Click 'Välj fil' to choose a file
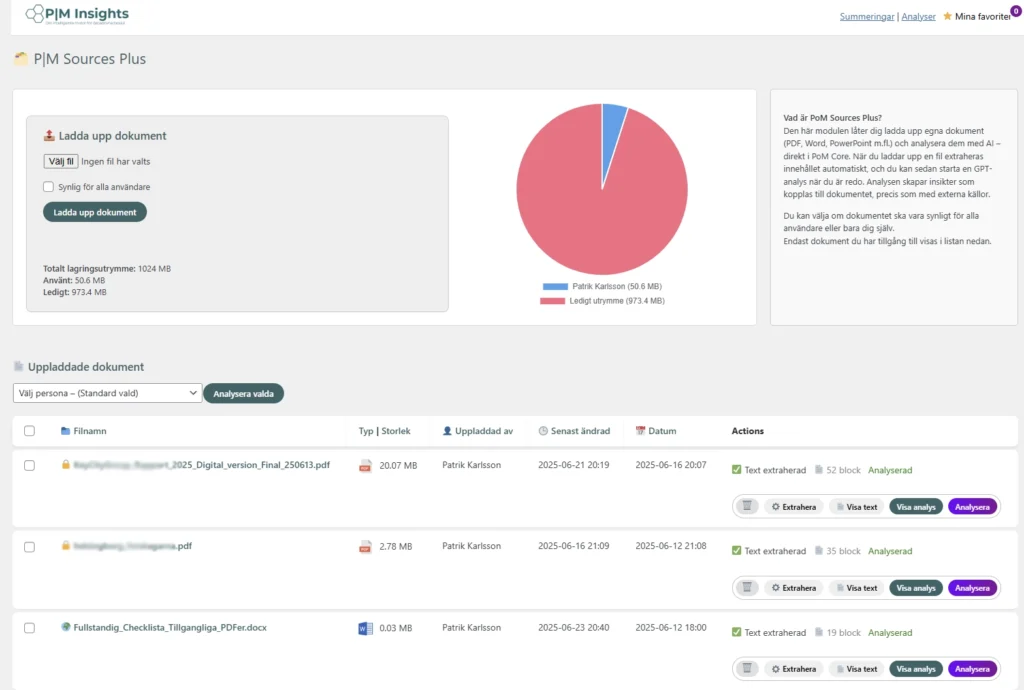1024x690 pixels. [x=60, y=161]
